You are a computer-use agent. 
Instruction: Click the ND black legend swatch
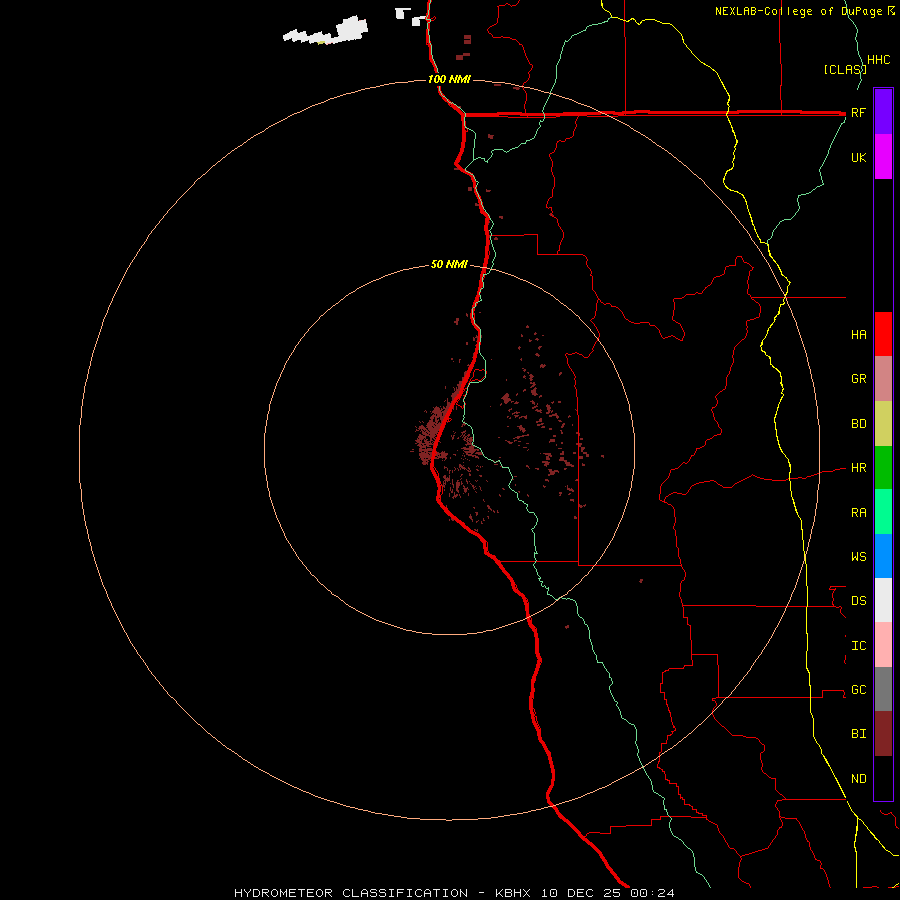[883, 778]
